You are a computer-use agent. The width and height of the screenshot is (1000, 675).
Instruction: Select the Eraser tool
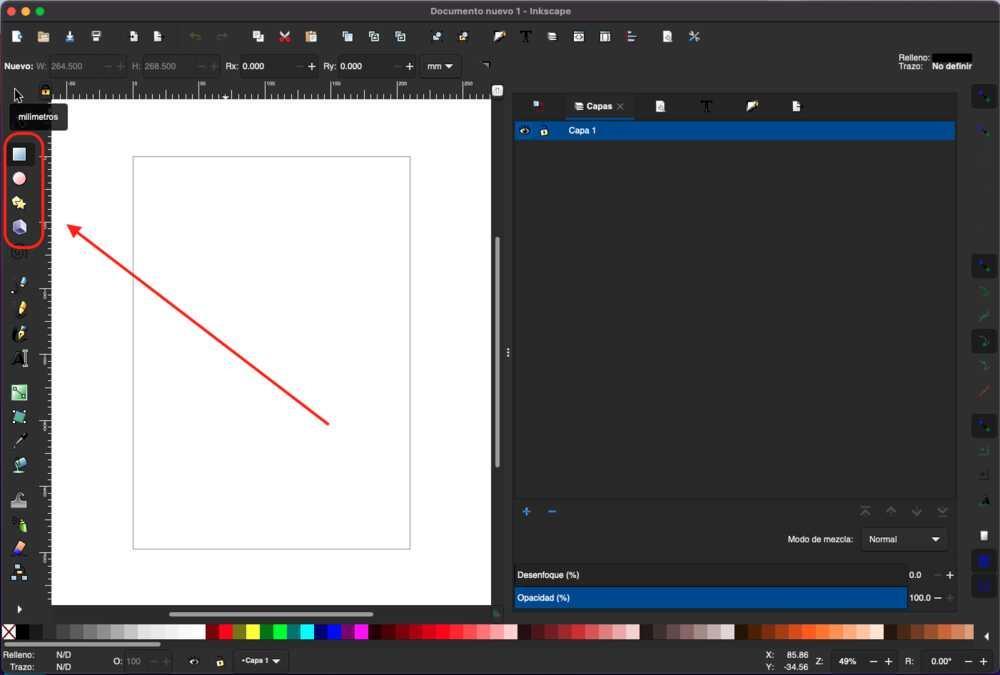pyautogui.click(x=19, y=548)
